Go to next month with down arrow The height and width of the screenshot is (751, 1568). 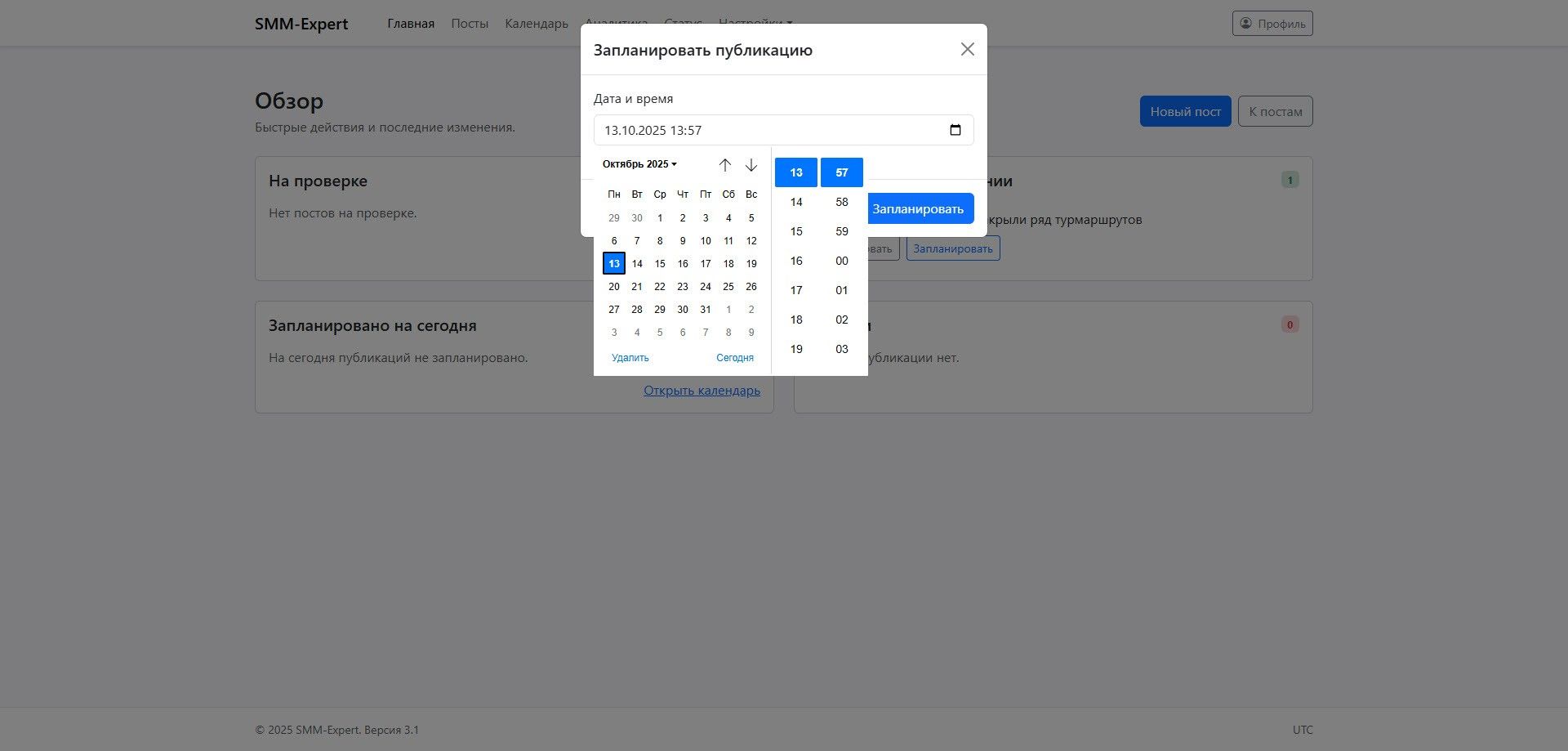pyautogui.click(x=751, y=165)
